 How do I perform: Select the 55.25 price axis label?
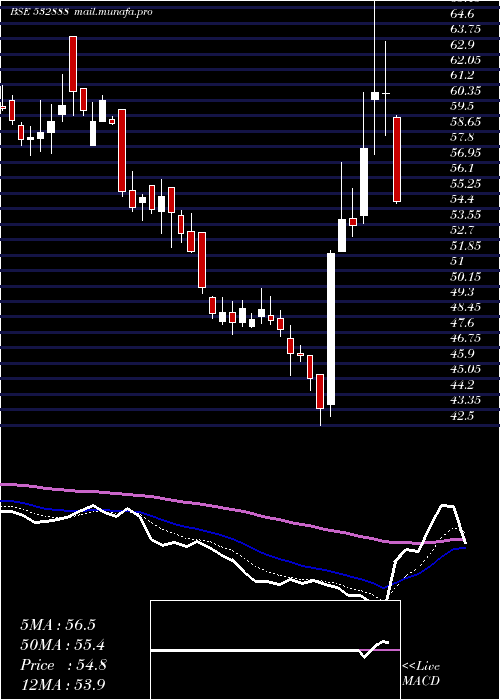coord(466,183)
